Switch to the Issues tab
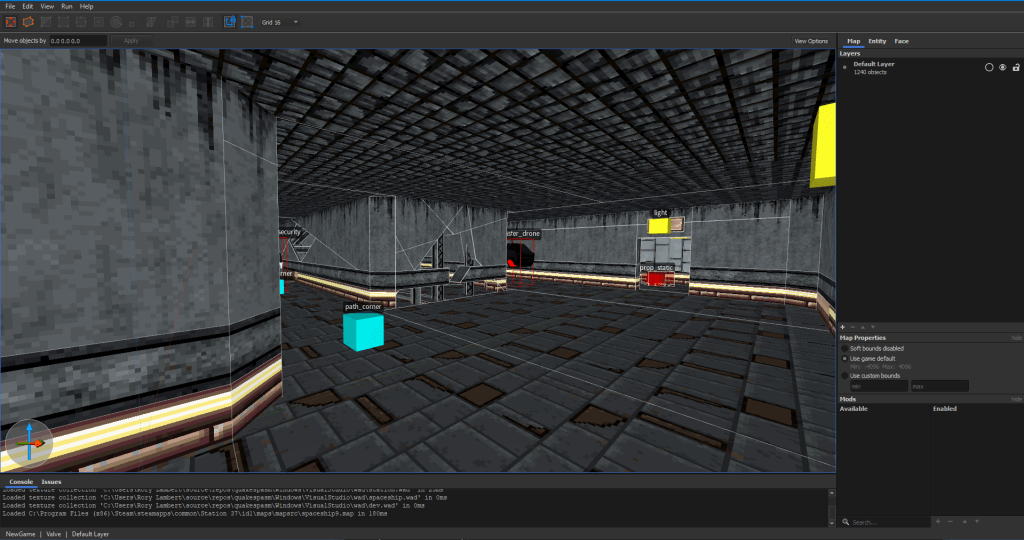Image resolution: width=1024 pixels, height=540 pixels. point(51,482)
